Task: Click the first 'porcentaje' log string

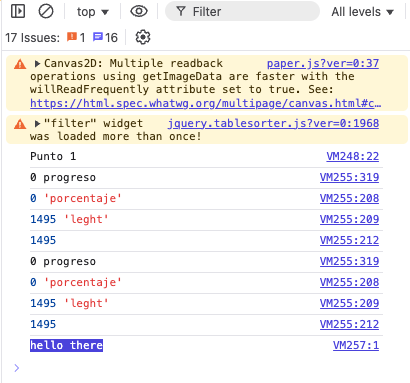Action: (x=83, y=198)
